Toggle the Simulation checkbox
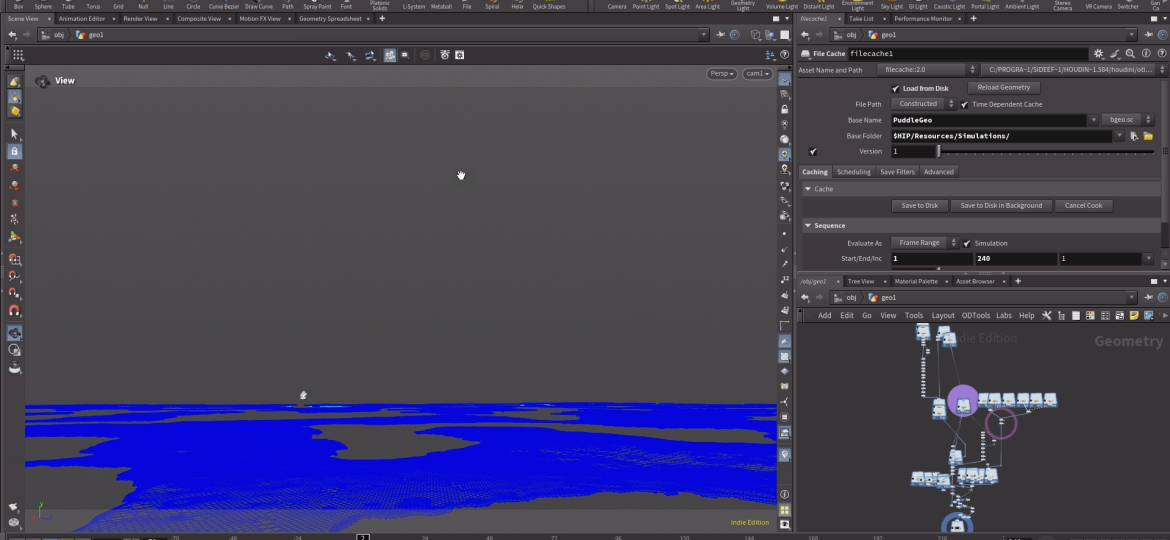 point(967,243)
